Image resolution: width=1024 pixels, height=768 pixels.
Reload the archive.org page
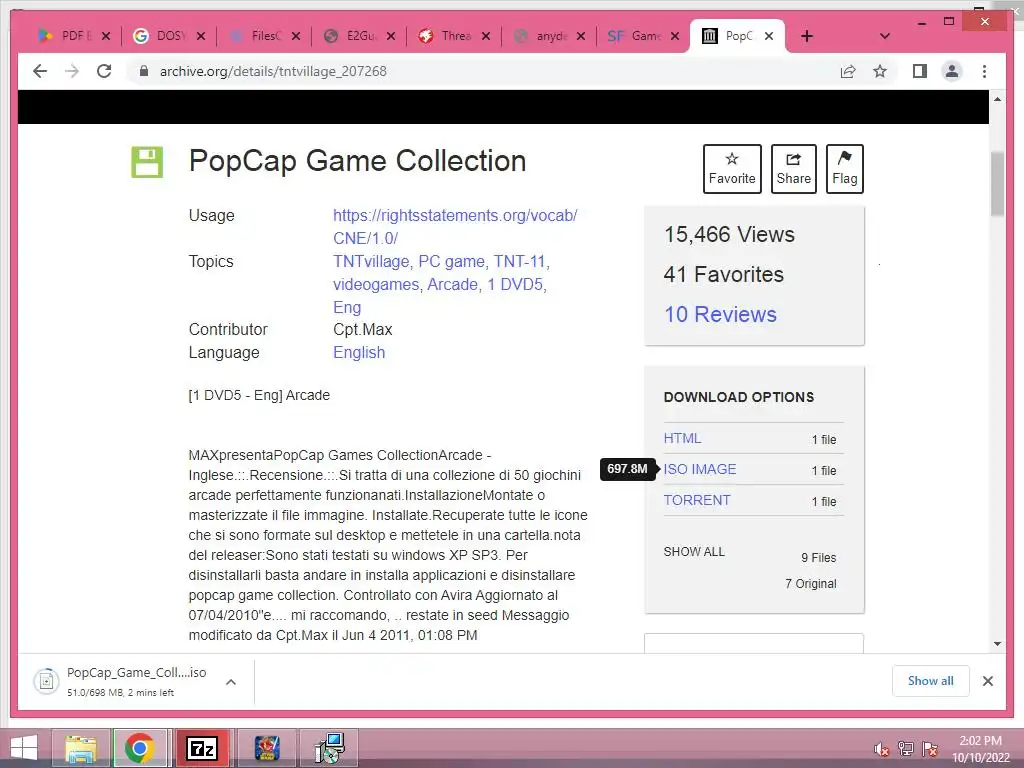(x=104, y=71)
